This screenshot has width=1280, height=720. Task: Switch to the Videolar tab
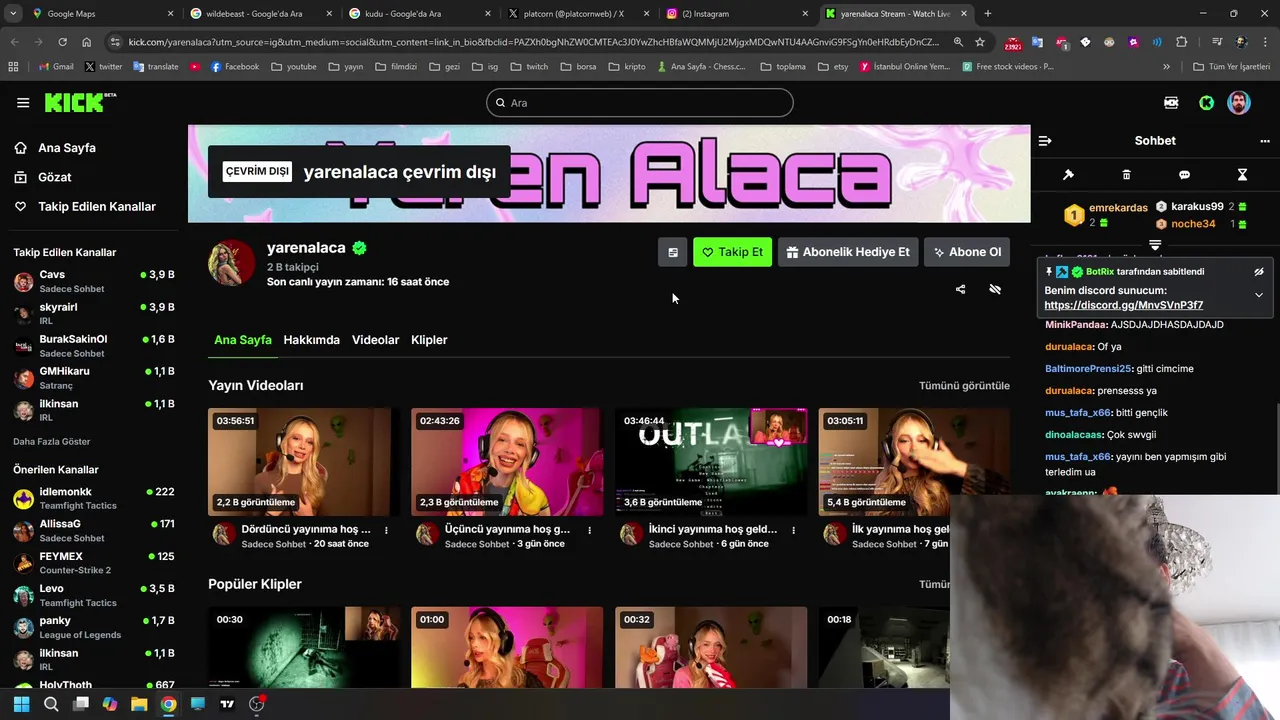click(375, 340)
